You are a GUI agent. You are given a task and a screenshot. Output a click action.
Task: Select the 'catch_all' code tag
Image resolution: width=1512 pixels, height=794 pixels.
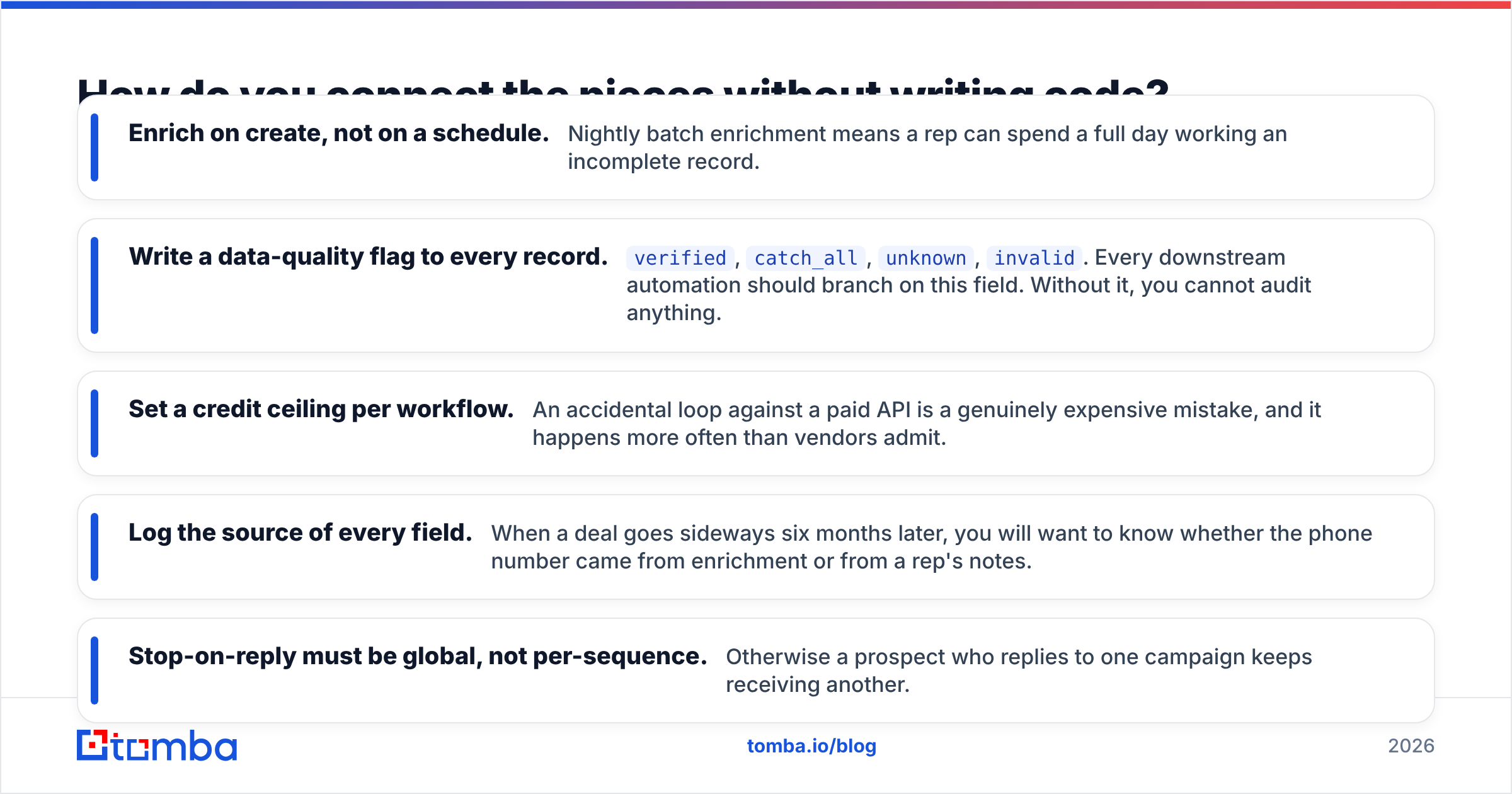[806, 258]
